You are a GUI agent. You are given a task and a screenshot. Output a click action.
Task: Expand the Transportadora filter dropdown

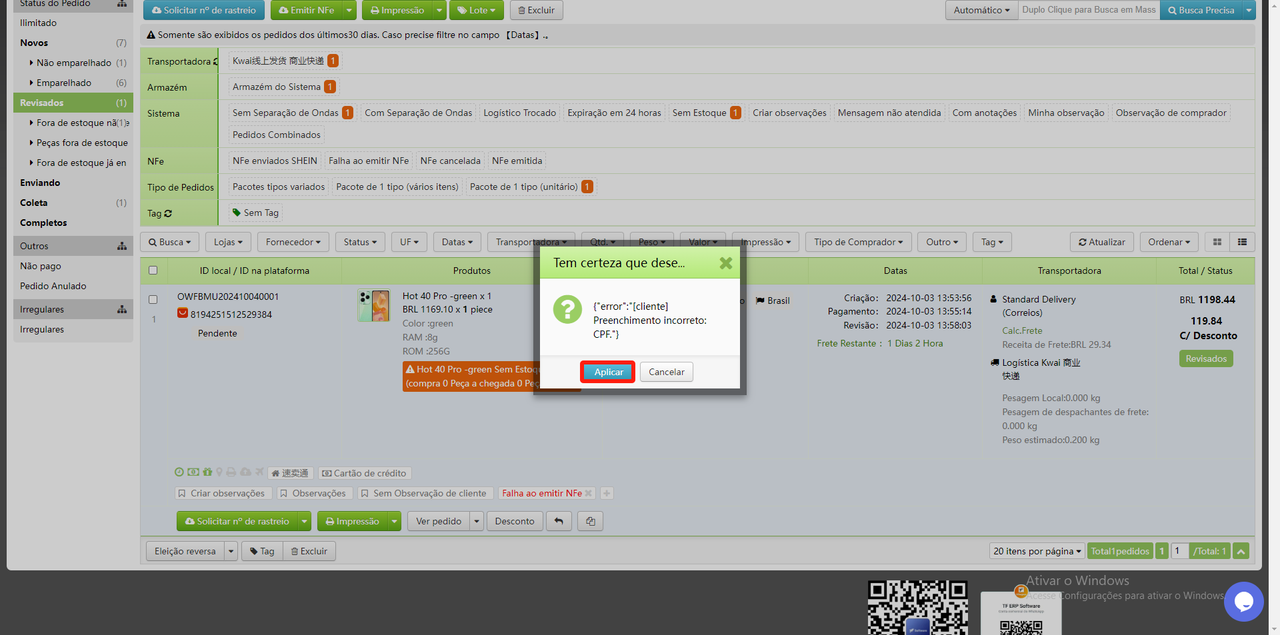click(x=531, y=241)
